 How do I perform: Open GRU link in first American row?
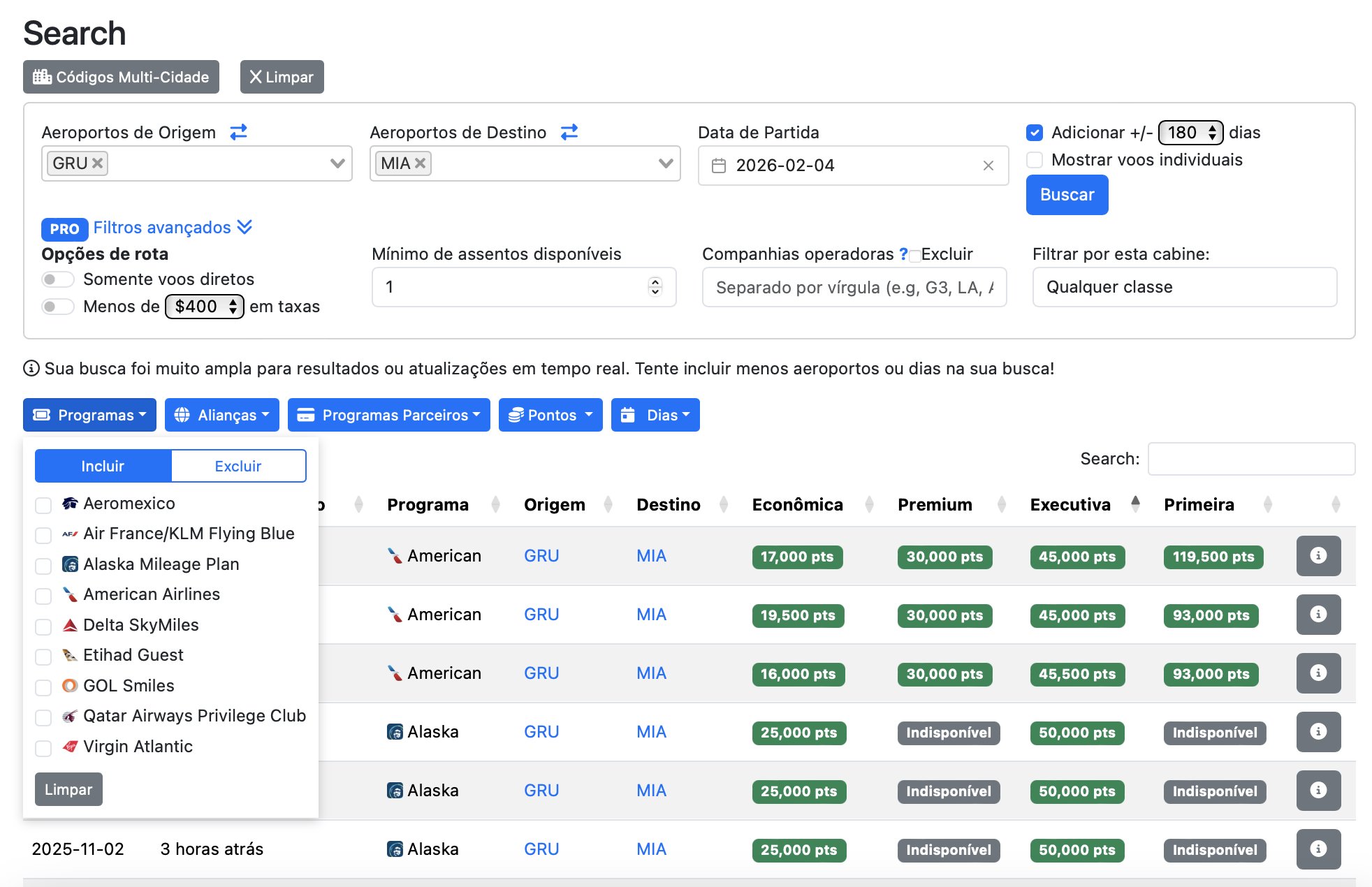click(x=541, y=556)
